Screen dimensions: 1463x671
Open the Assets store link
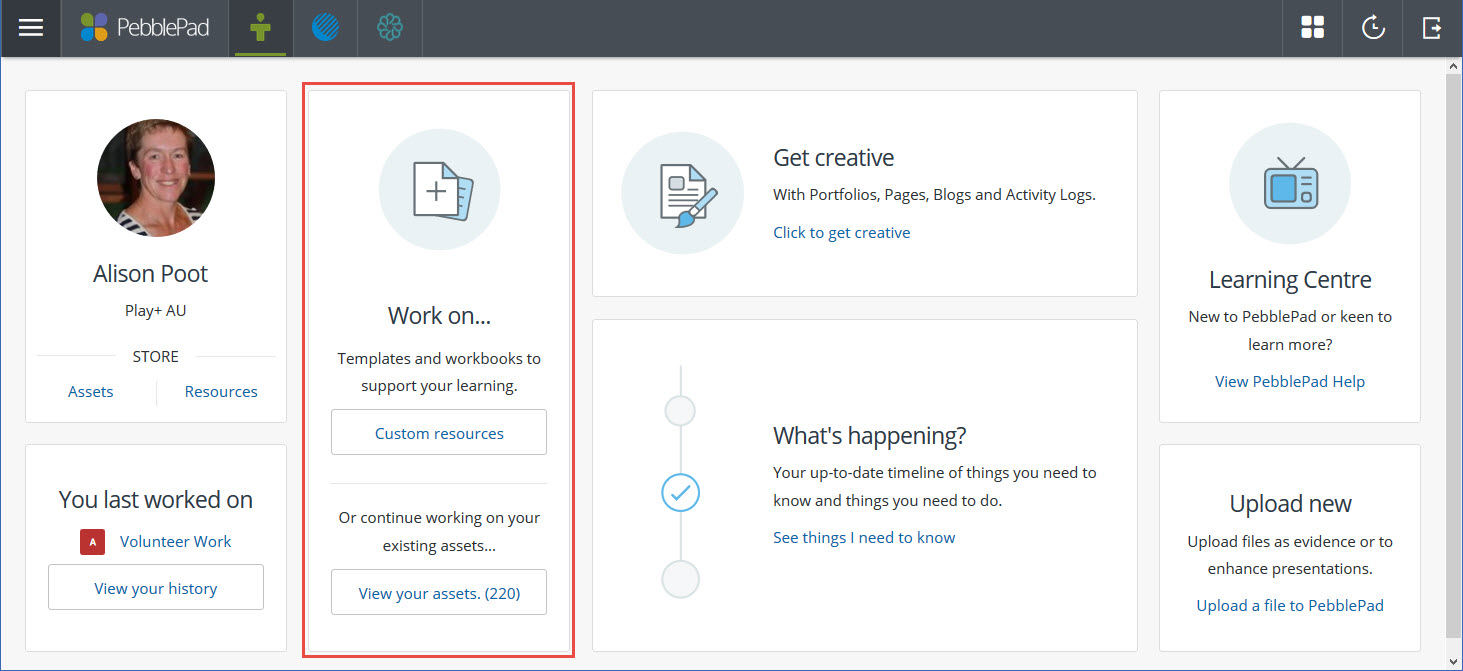click(90, 392)
